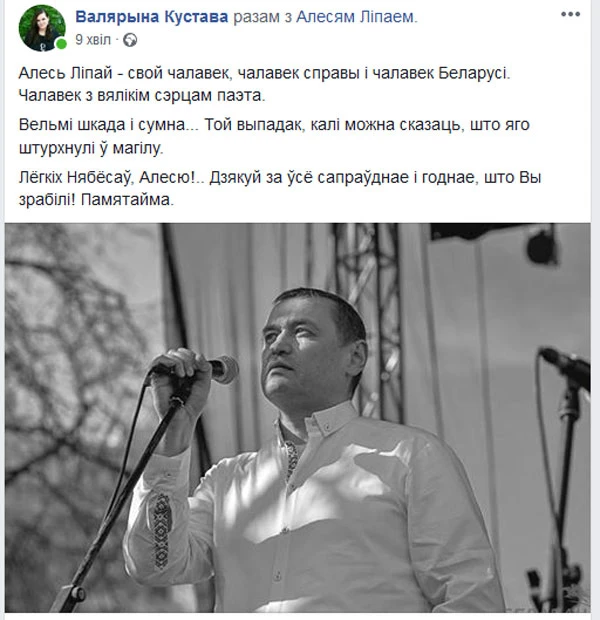Viewport: 600px width, 620px height.
Task: Click the word Беларусі in the post
Action: 474,73
